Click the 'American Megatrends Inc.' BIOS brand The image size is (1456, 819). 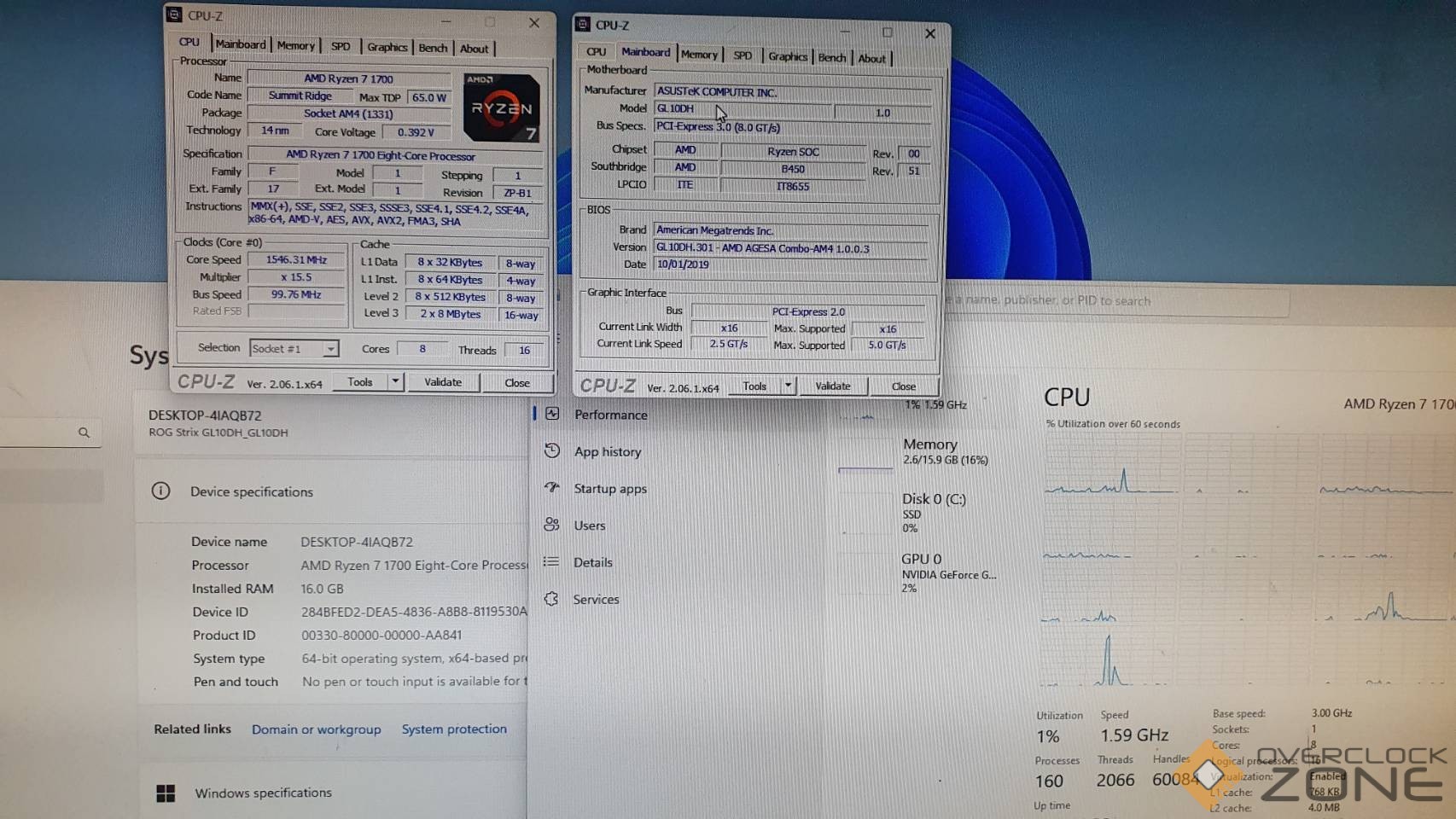coord(790,230)
